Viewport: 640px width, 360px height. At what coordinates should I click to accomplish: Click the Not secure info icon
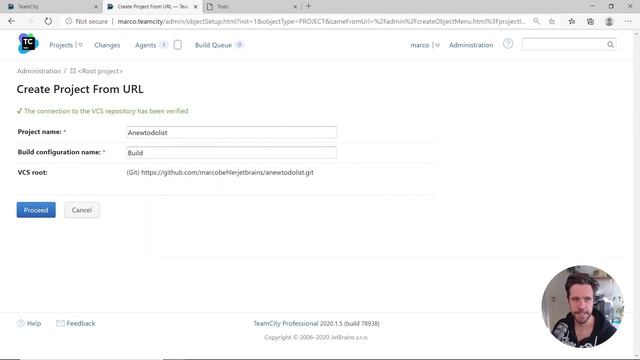[69, 21]
